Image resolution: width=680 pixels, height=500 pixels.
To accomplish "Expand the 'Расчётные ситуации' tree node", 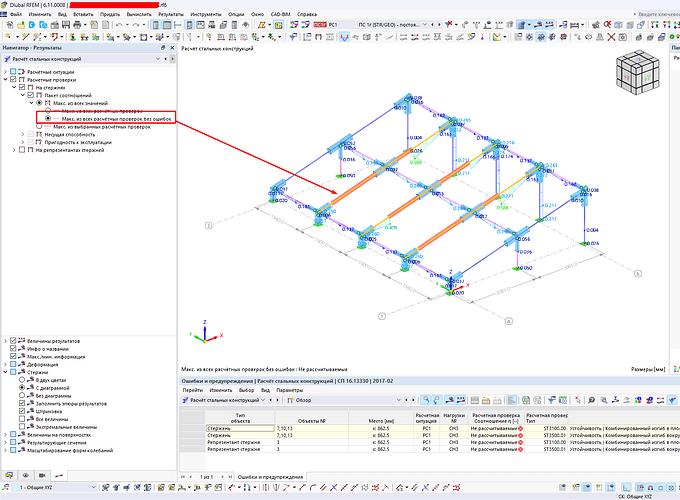I will pyautogui.click(x=5, y=72).
